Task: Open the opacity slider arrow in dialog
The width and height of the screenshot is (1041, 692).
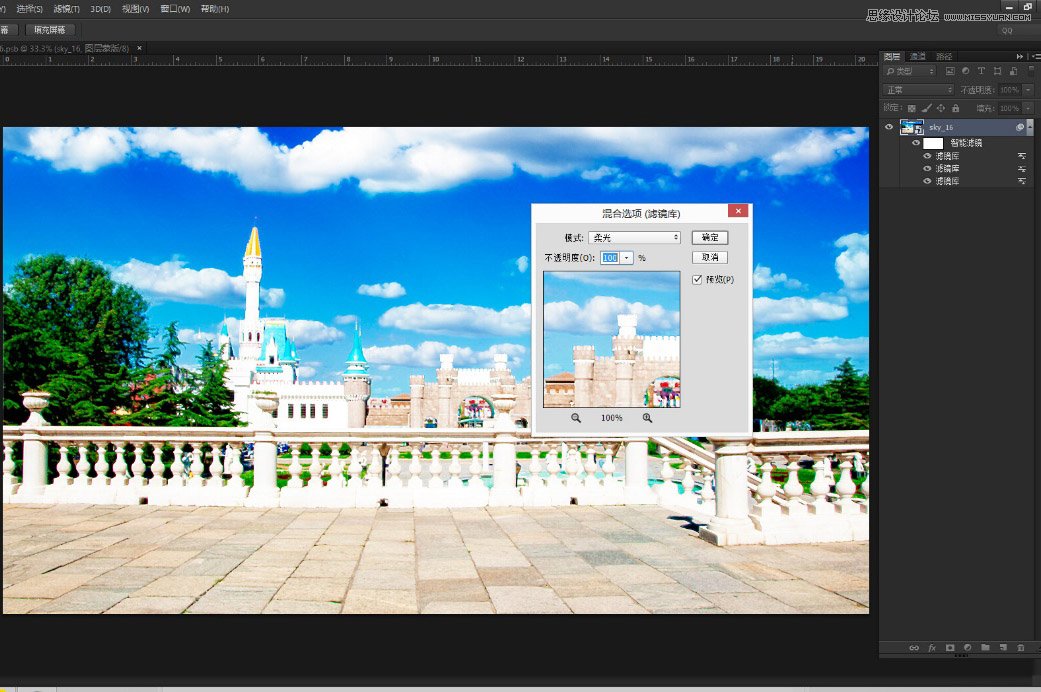Action: [x=627, y=258]
